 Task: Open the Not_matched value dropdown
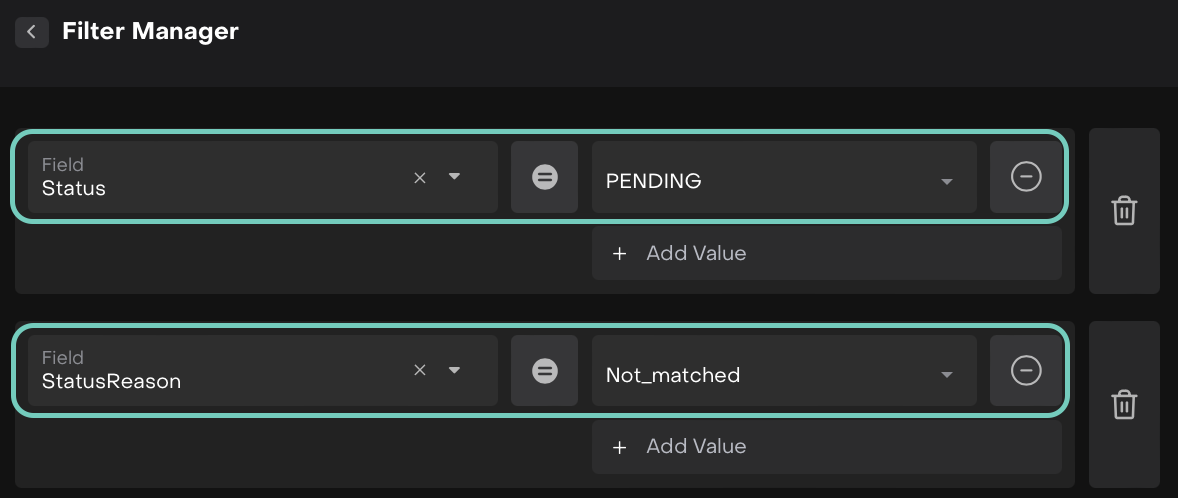[946, 375]
